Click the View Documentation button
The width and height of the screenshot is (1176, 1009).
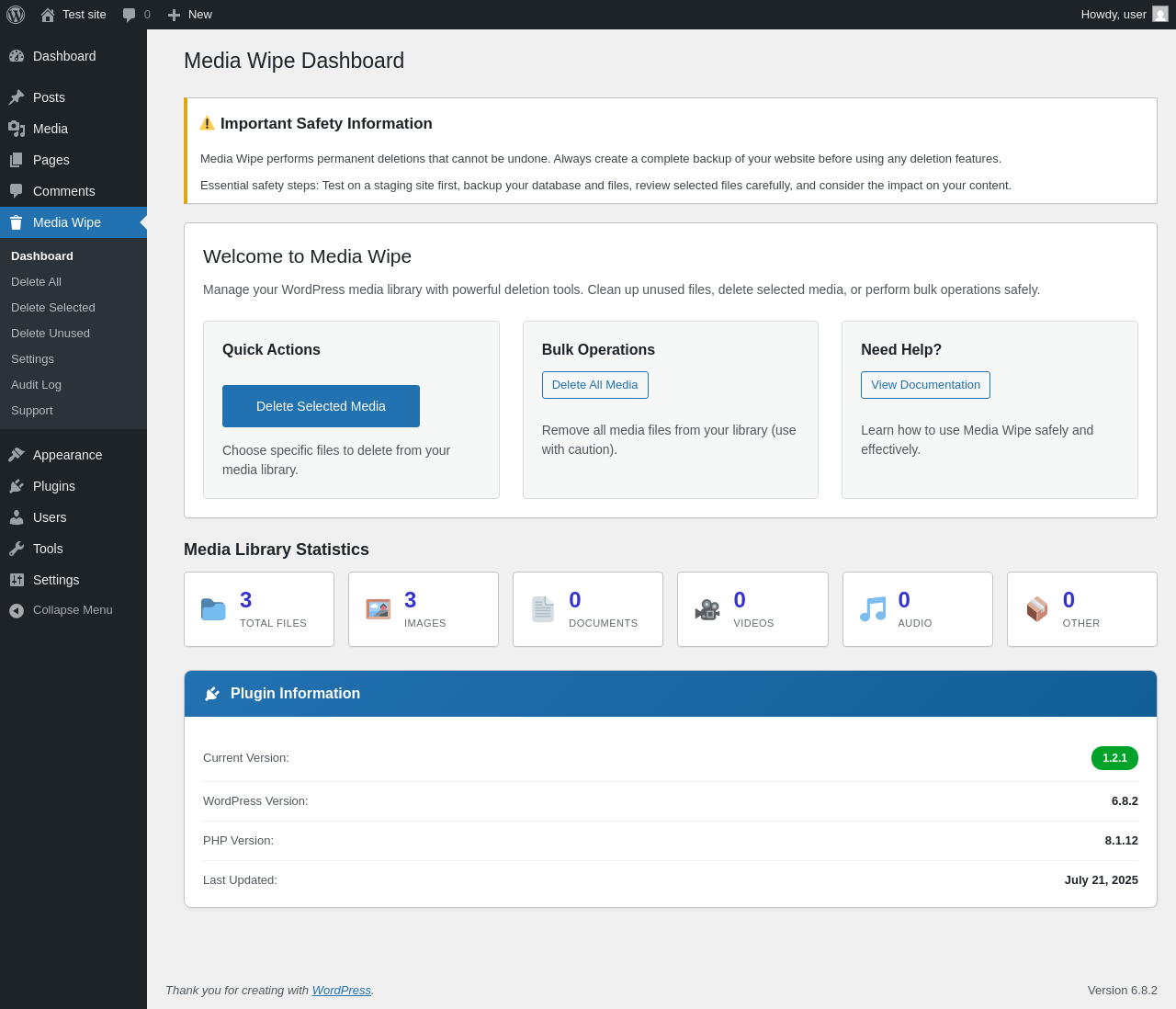925,385
